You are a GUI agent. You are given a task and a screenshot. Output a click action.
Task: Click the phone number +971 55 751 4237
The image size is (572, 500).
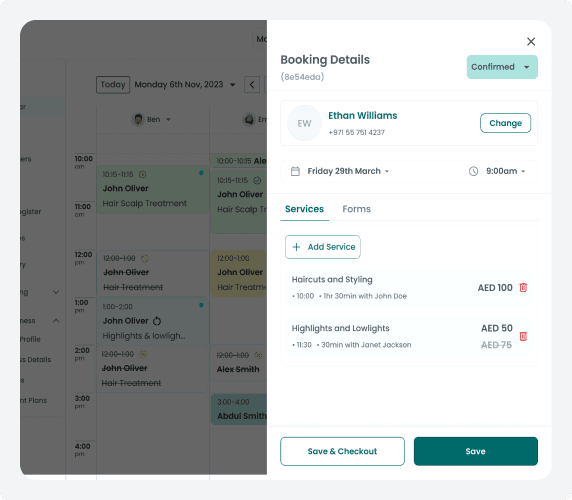coord(356,132)
